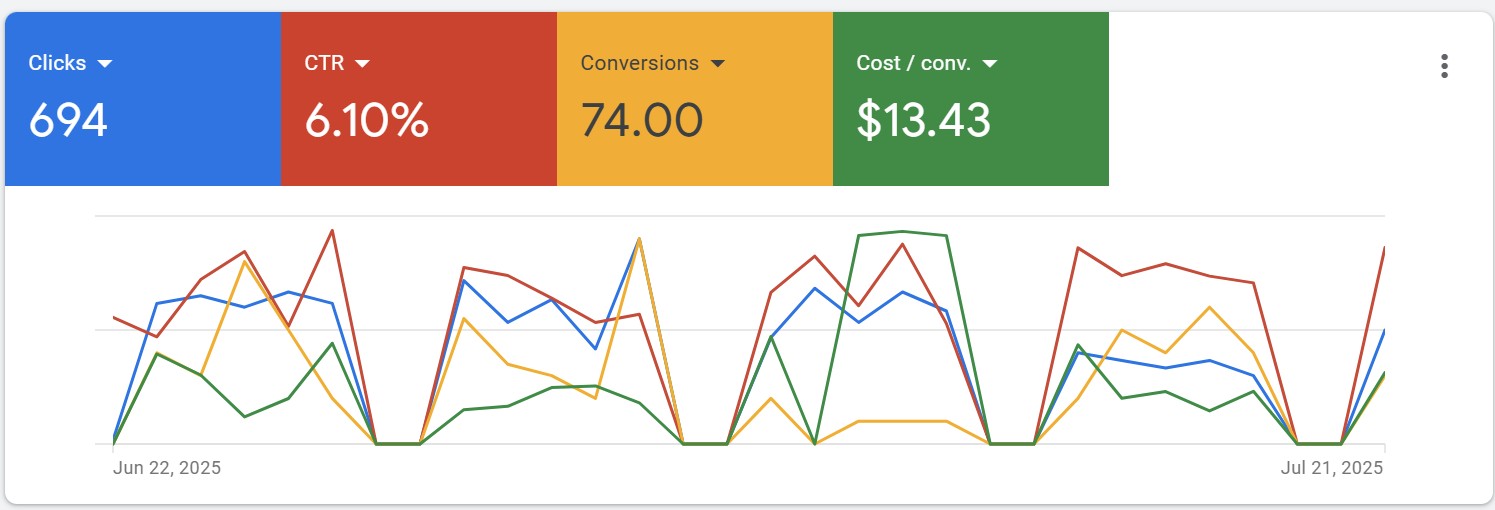Click the 6.10% CTR value

[x=366, y=121]
